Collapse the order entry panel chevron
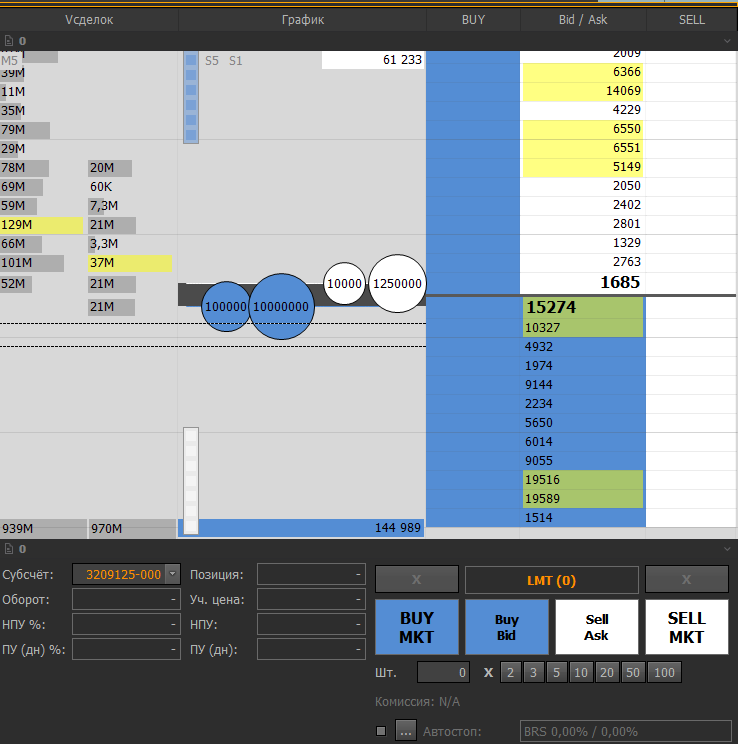738x744 pixels. (x=728, y=549)
